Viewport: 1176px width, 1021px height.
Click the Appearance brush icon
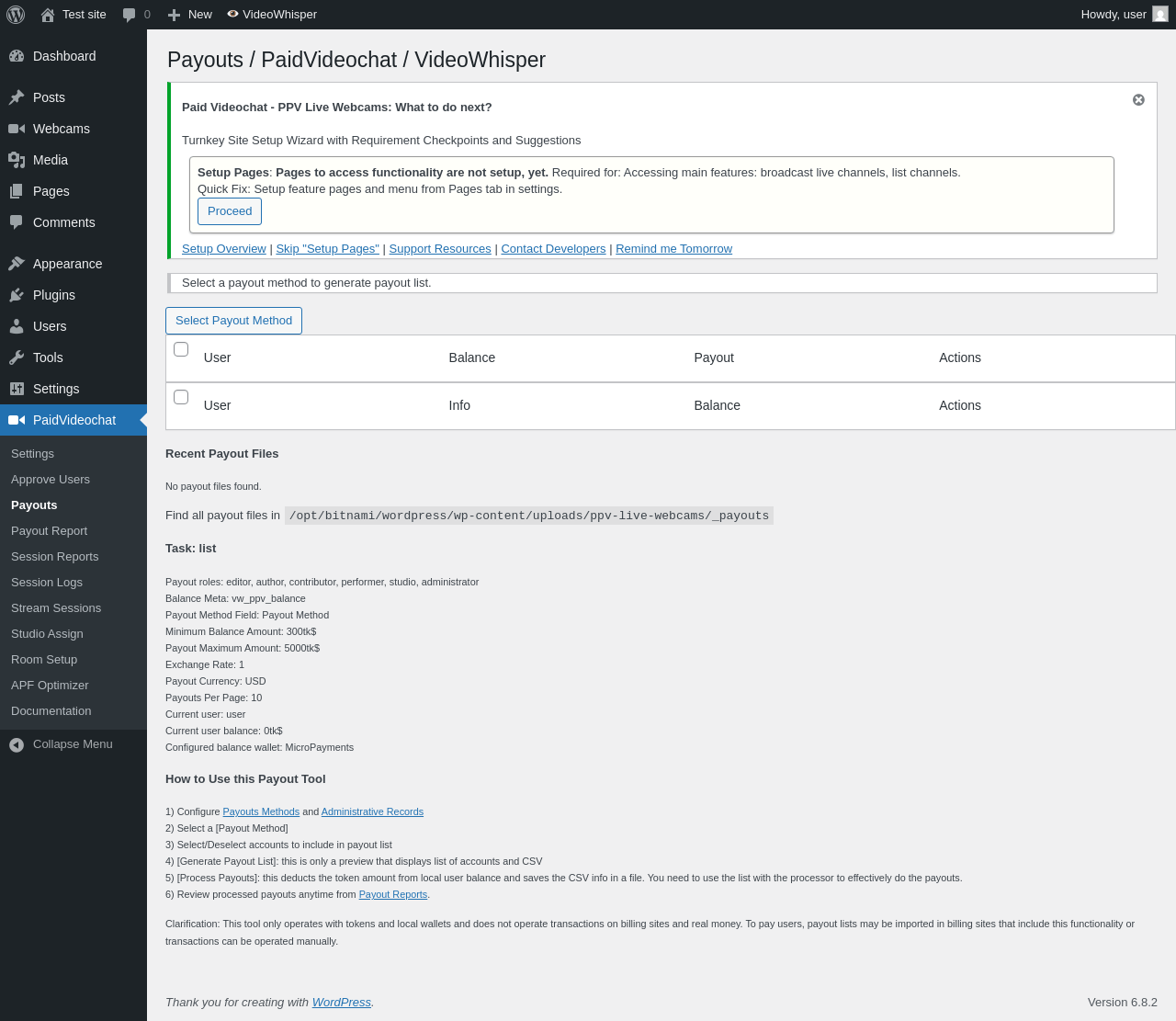17,264
